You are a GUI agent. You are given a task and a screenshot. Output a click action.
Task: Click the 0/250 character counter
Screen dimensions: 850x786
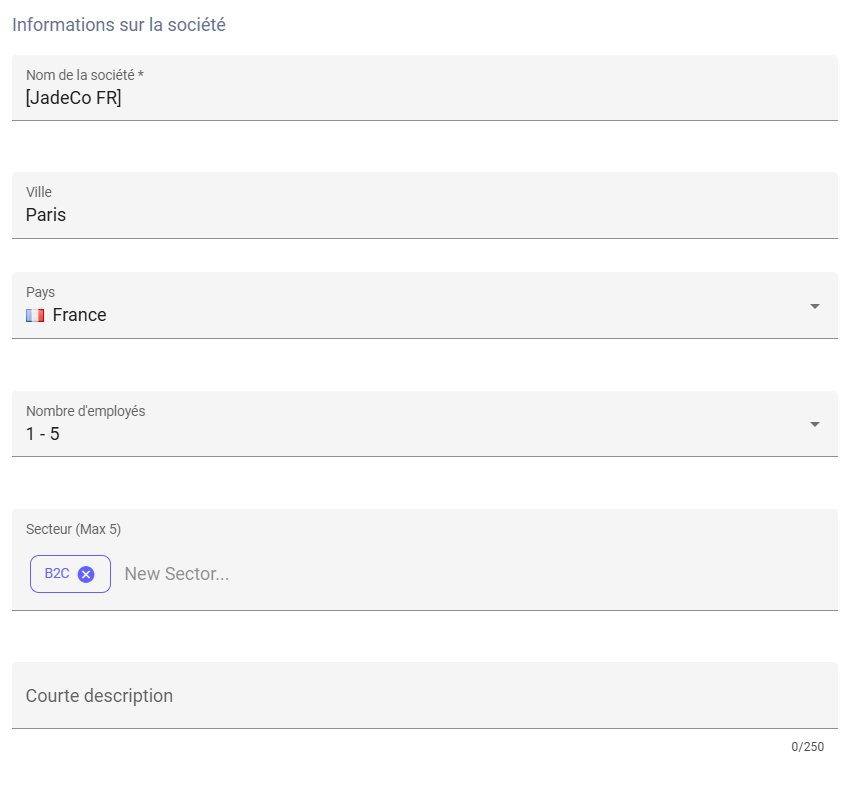807,747
